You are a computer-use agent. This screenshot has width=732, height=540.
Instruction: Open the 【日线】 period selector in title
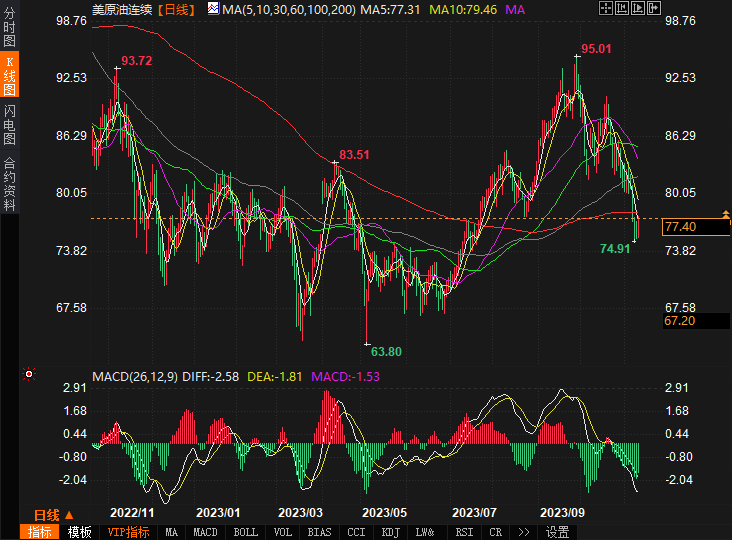click(x=177, y=9)
